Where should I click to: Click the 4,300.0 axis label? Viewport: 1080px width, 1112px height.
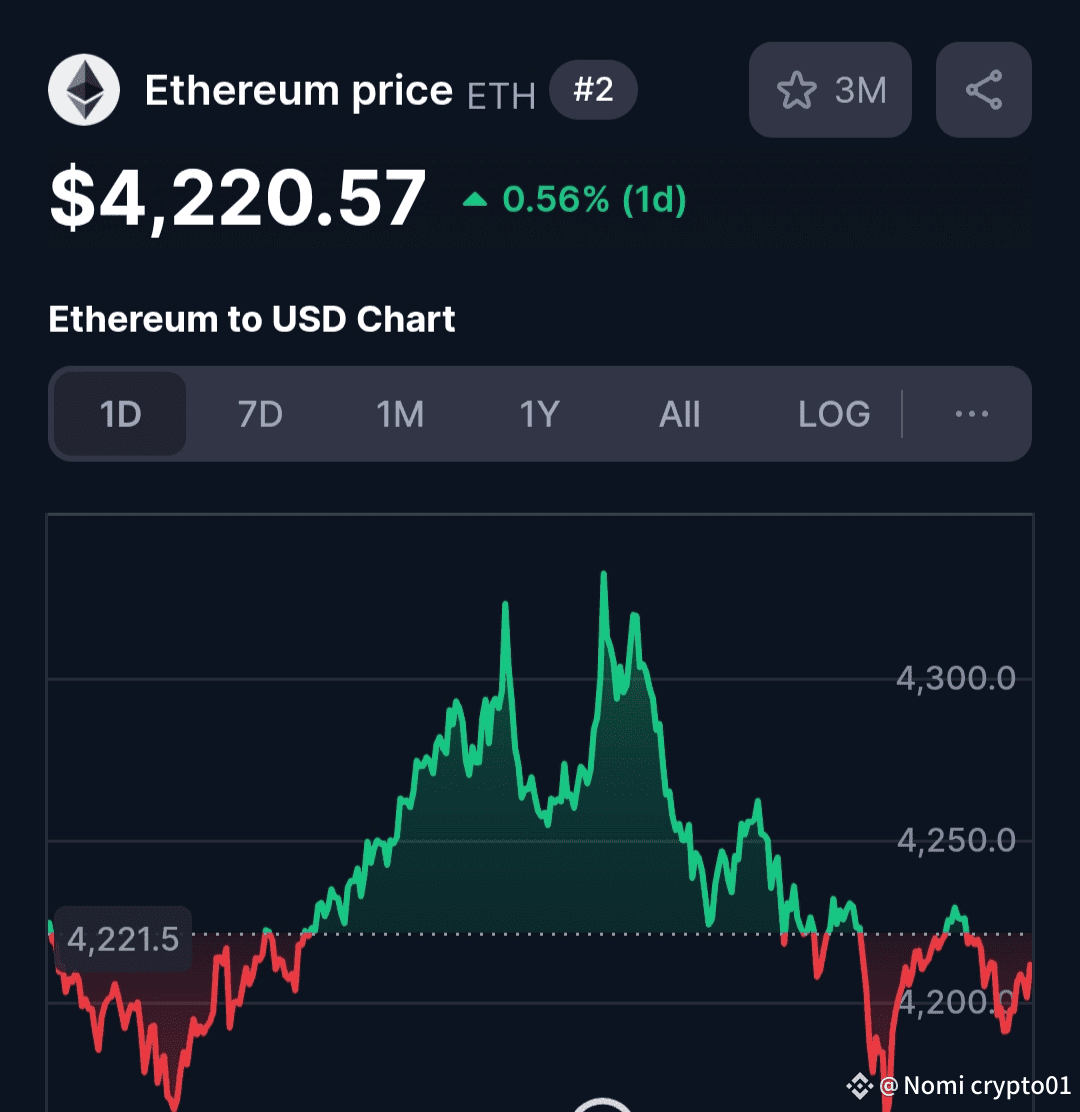(955, 679)
